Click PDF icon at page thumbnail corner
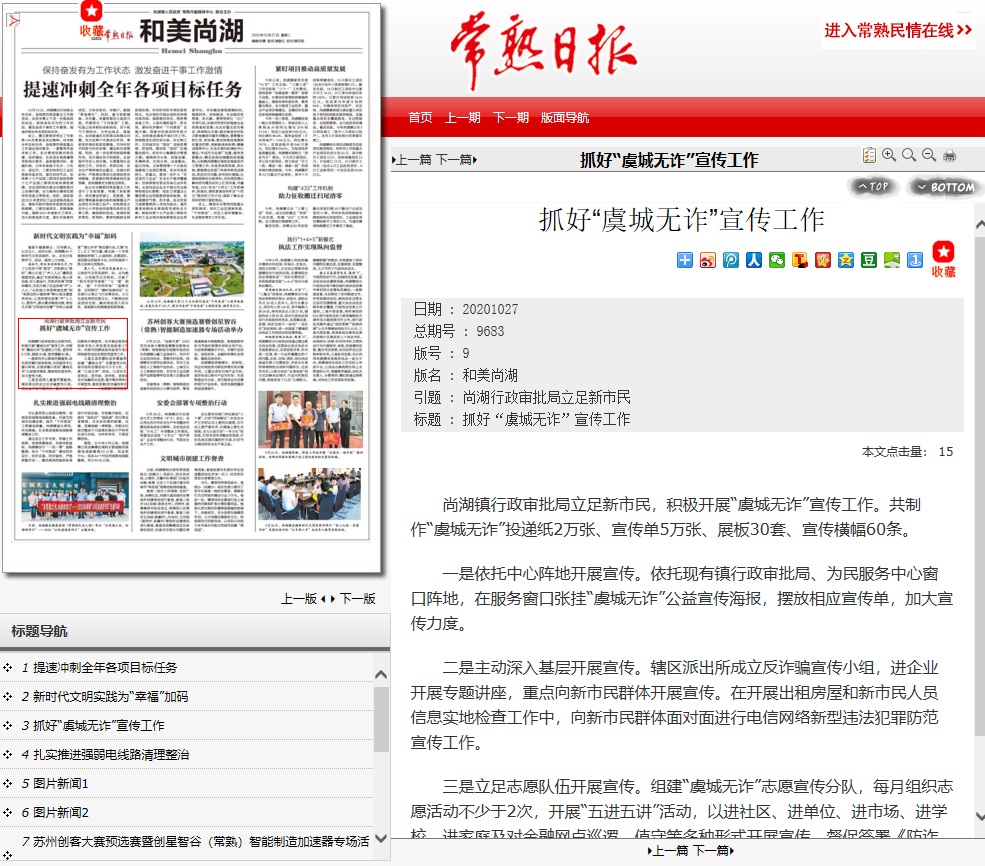Screen dimensions: 985x866 click(13, 20)
